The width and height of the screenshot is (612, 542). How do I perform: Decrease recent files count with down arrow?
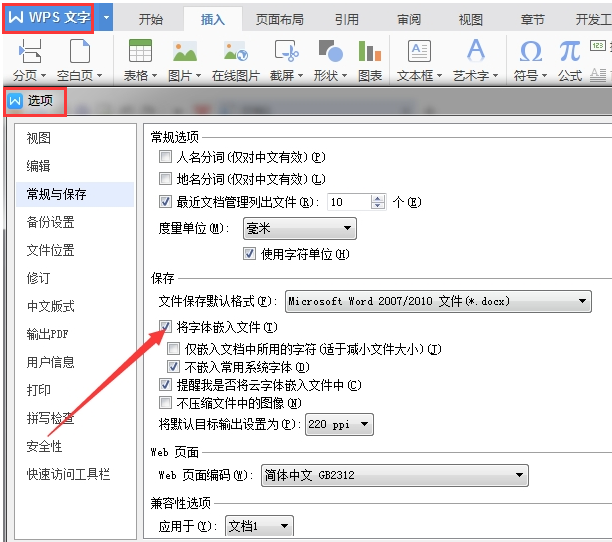pyautogui.click(x=378, y=206)
